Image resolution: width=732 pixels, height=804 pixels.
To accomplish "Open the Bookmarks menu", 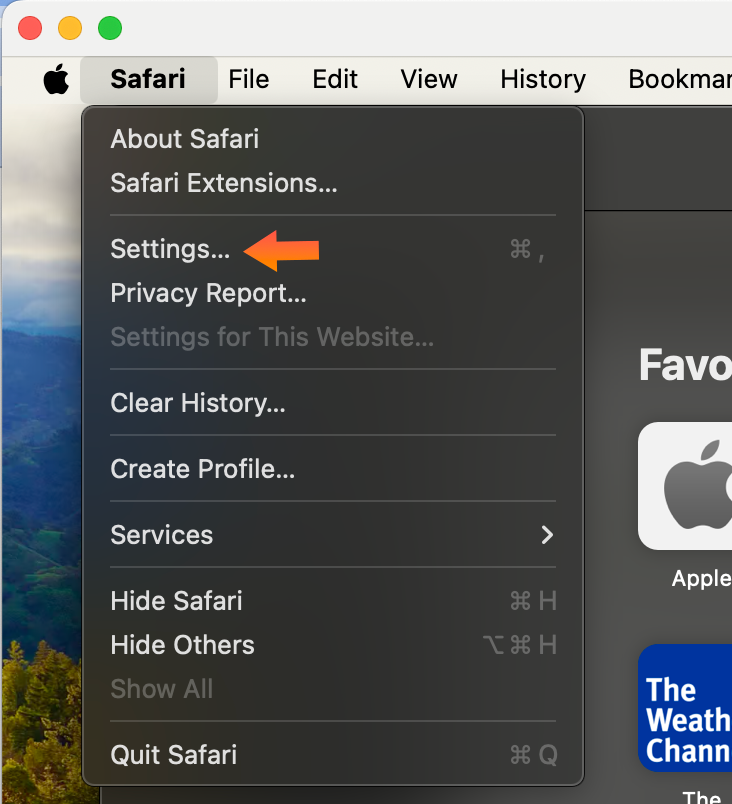I will (x=680, y=79).
